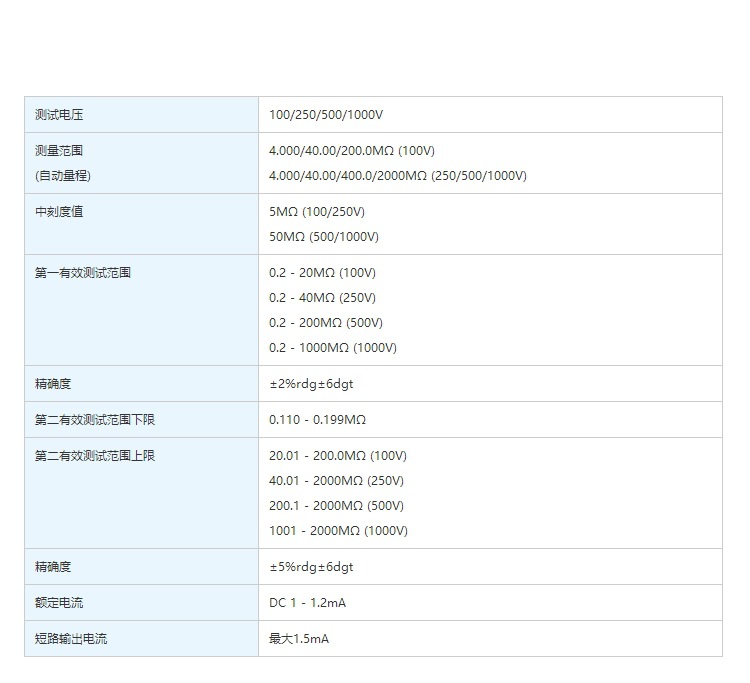The height and width of the screenshot is (683, 750).
Task: Select the 最大1.5mA value
Action: click(x=299, y=639)
